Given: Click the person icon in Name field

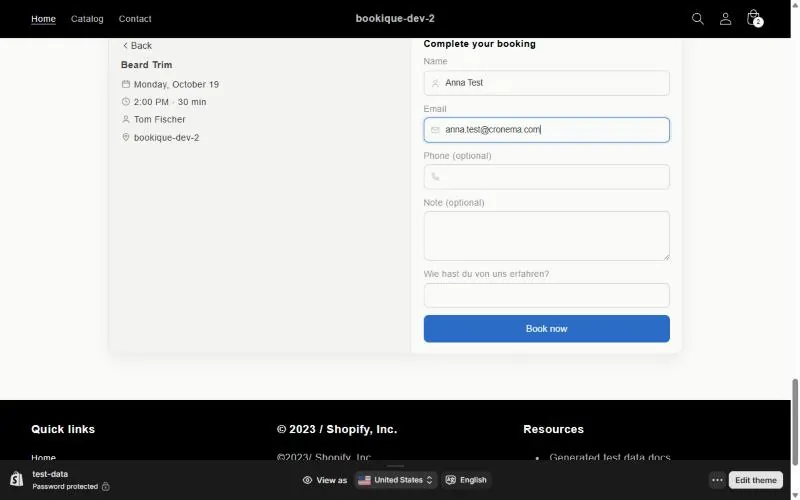Looking at the screenshot, I should tap(435, 83).
